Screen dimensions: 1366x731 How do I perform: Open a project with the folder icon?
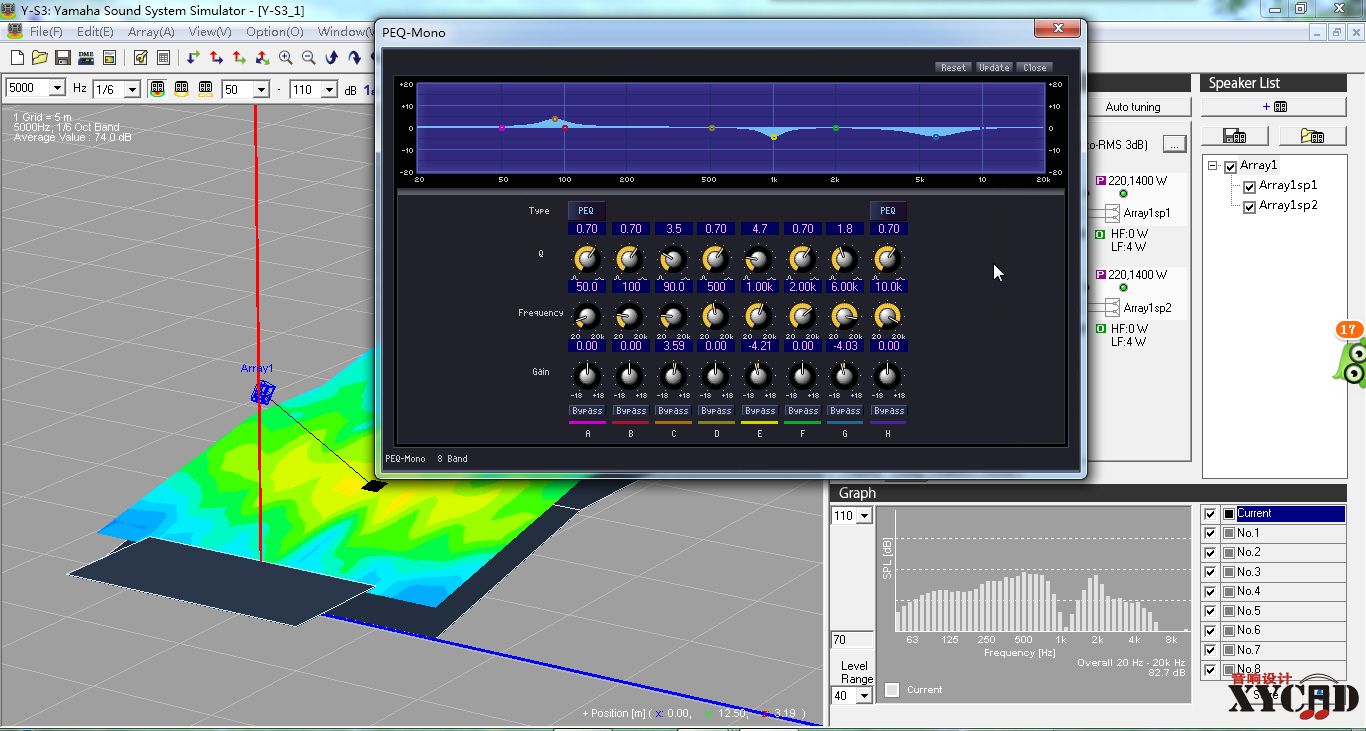(40, 58)
